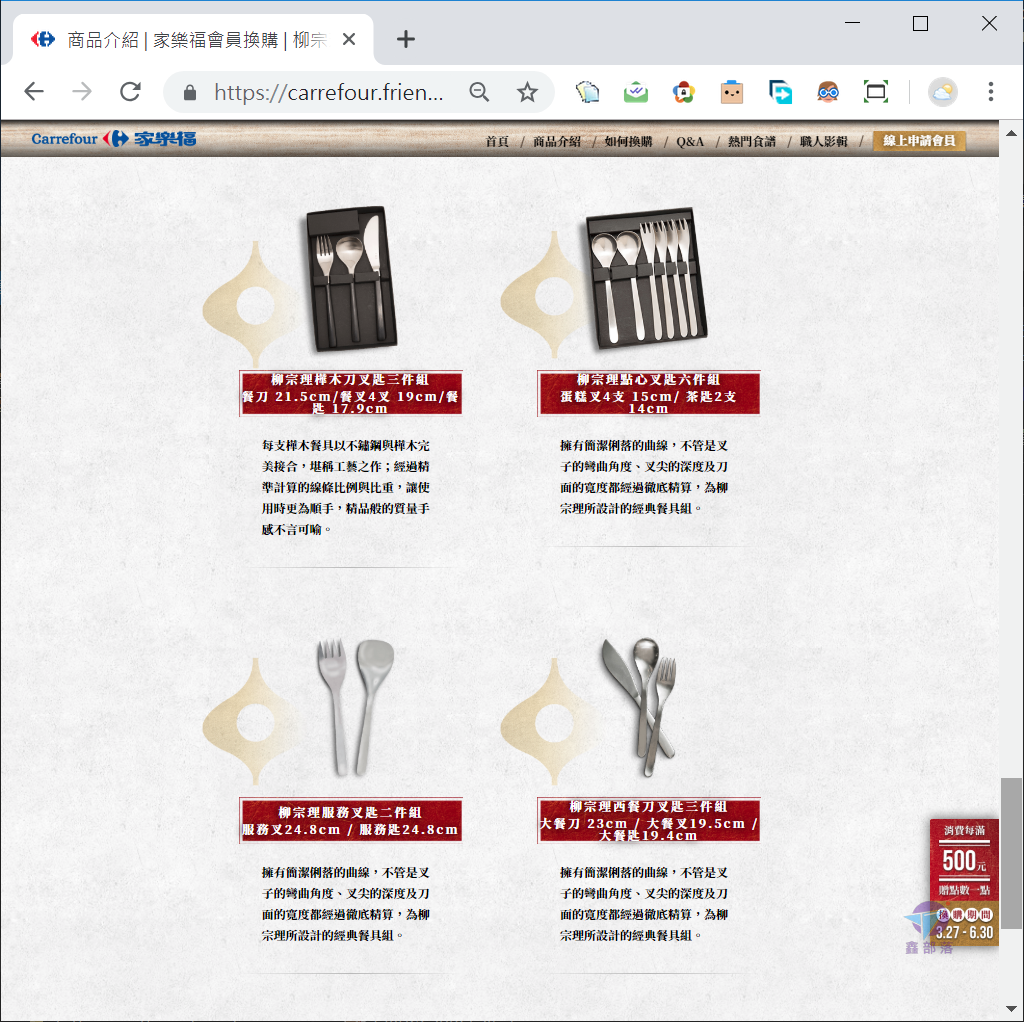Go to 首頁 in site menu
Viewport: 1024px width, 1022px height.
pyautogui.click(x=497, y=141)
